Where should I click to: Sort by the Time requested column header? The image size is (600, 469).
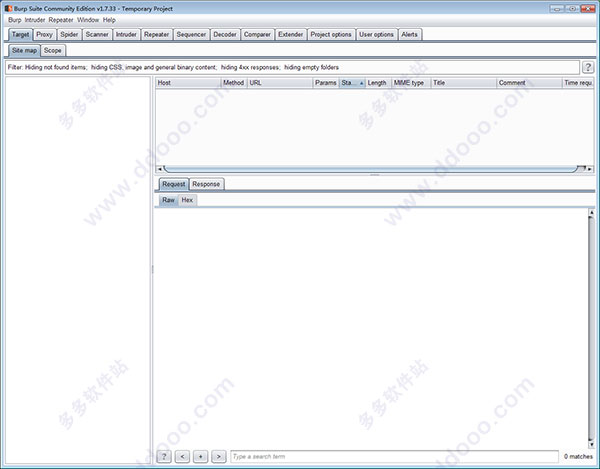[x=578, y=83]
